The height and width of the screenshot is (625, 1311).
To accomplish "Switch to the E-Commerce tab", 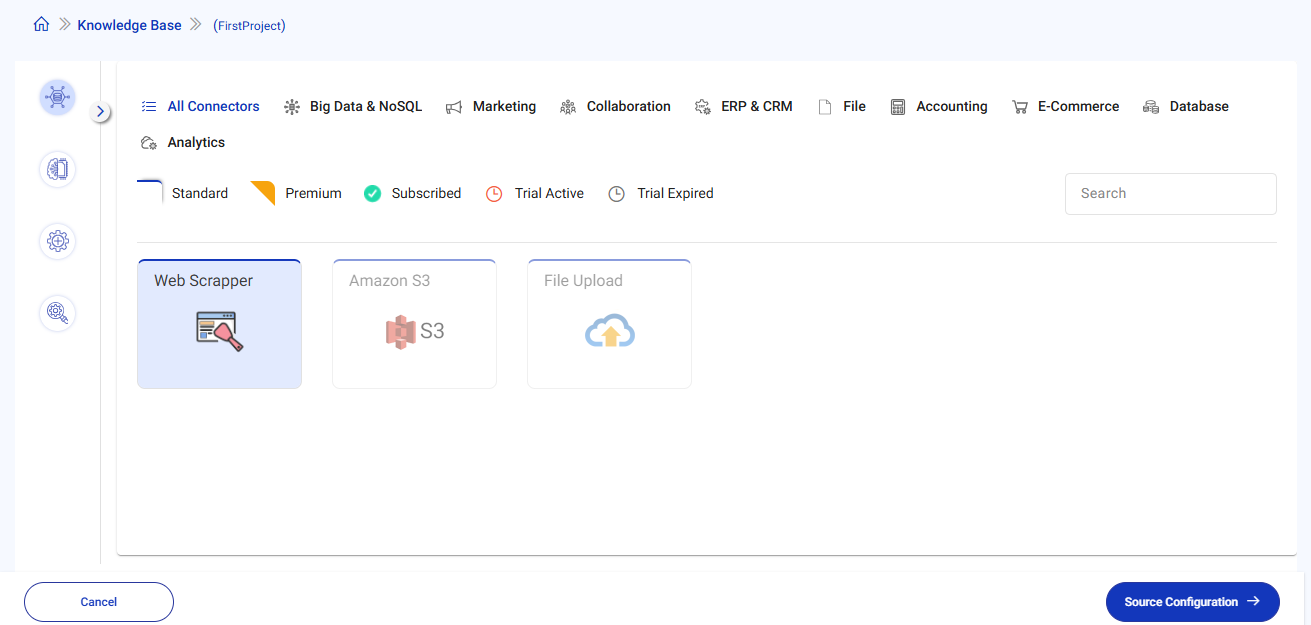I will coord(1065,106).
